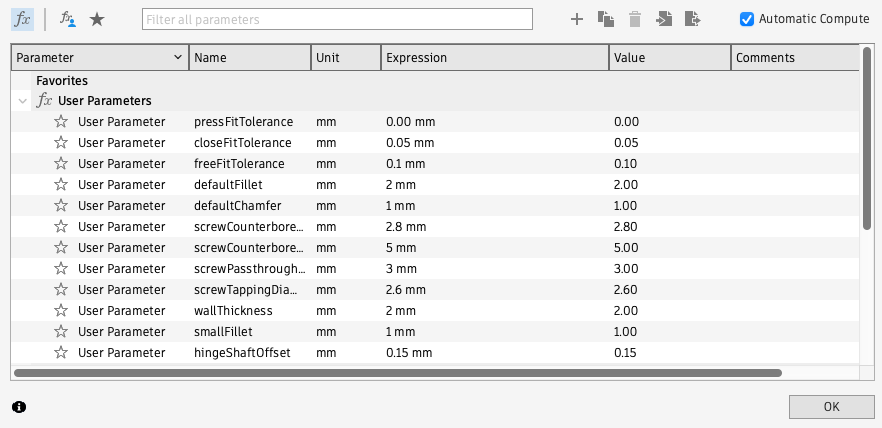Screen dimensions: 882x428
Task: Focus the Filter all parameters field
Action: tap(337, 19)
